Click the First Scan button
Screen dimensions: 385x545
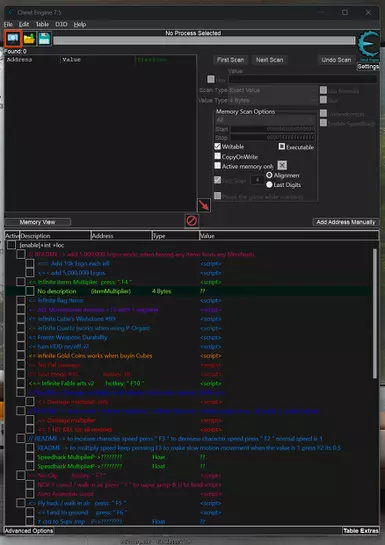(230, 60)
